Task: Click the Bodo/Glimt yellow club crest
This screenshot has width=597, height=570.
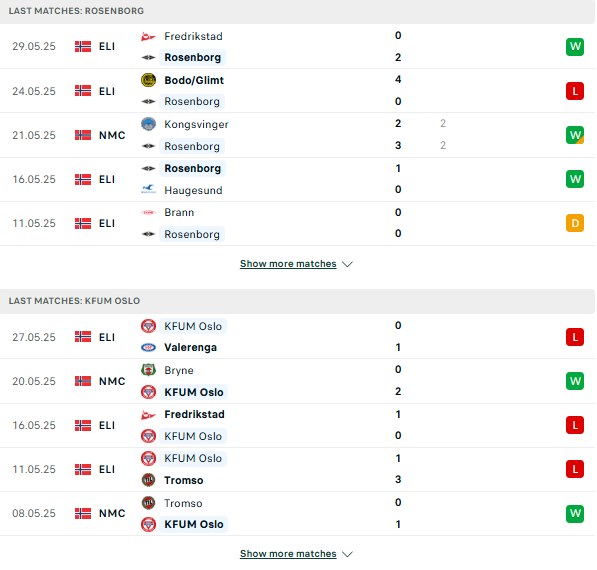Action: 148,80
